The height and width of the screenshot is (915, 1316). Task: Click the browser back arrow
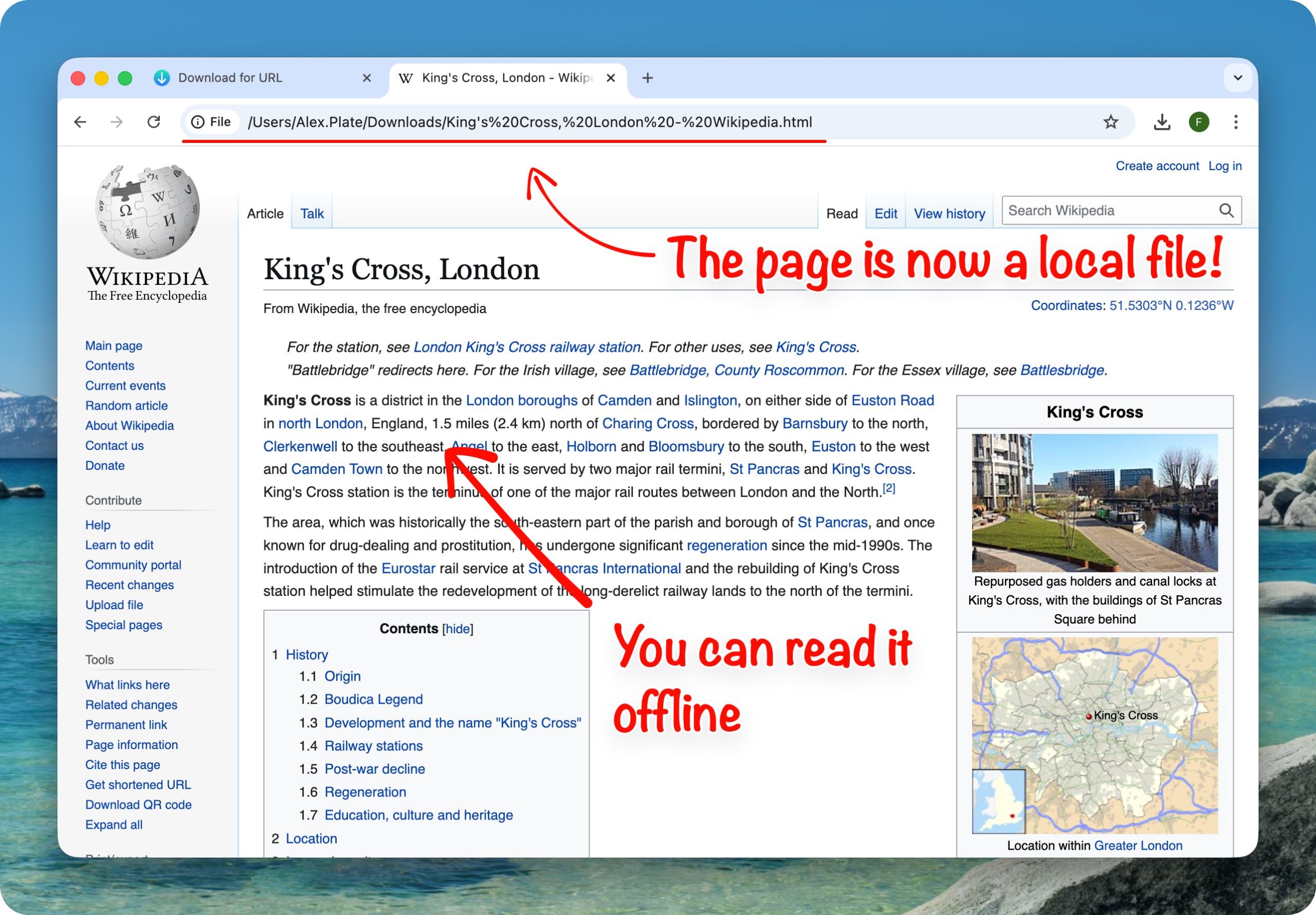[x=80, y=121]
